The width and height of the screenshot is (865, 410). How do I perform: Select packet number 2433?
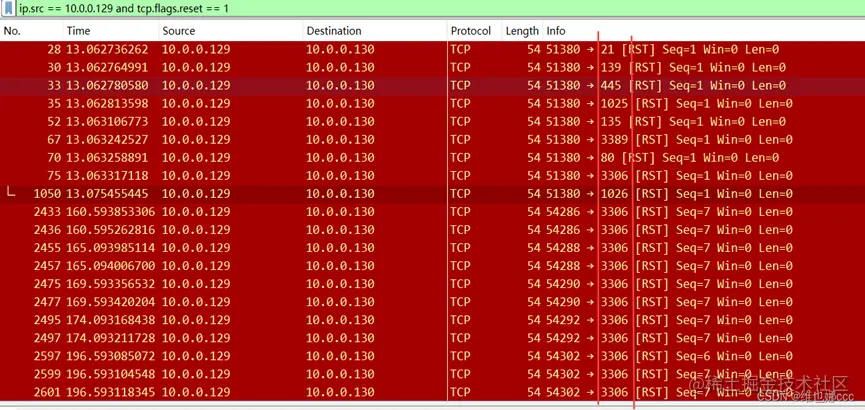pyautogui.click(x=432, y=212)
